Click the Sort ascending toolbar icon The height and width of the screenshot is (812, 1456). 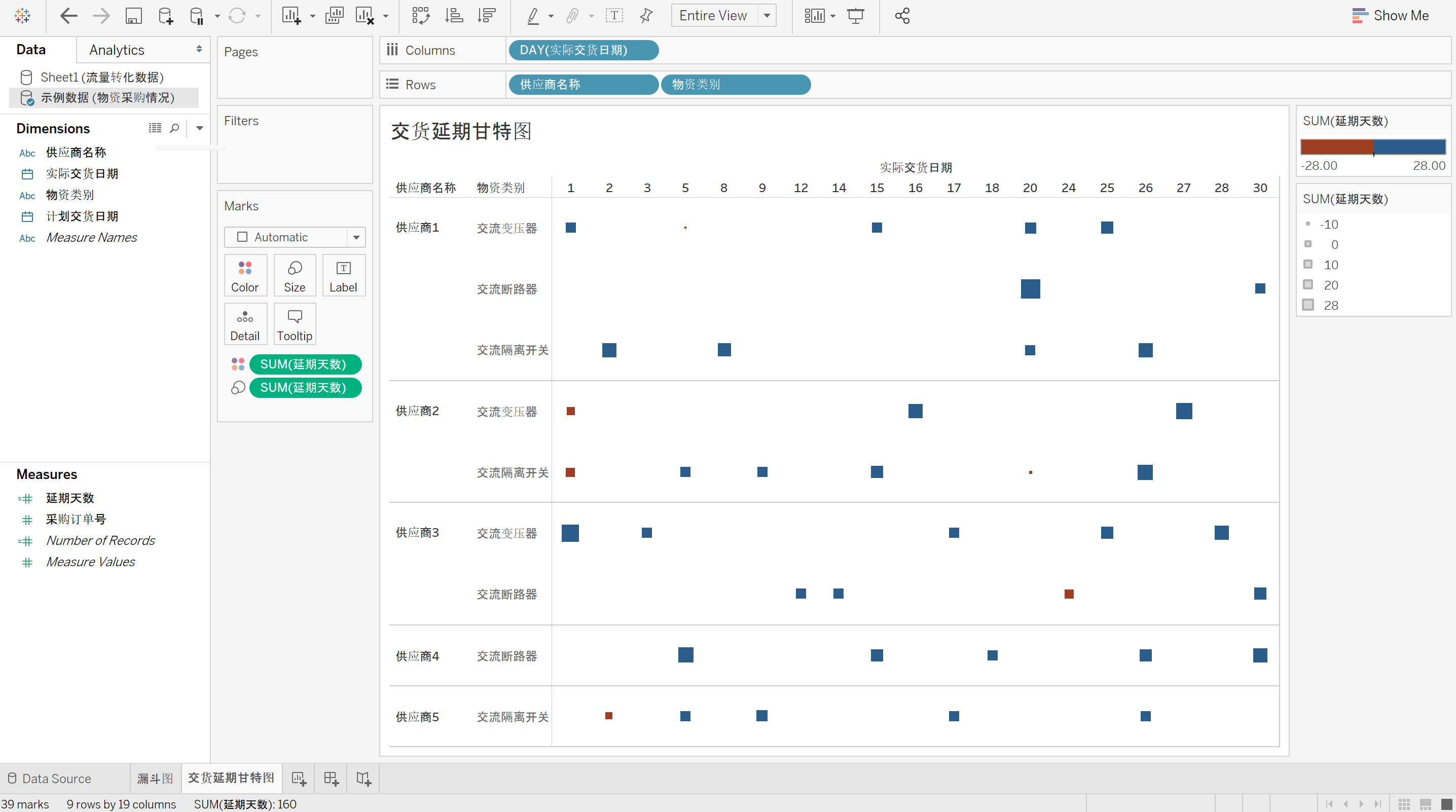coord(453,16)
